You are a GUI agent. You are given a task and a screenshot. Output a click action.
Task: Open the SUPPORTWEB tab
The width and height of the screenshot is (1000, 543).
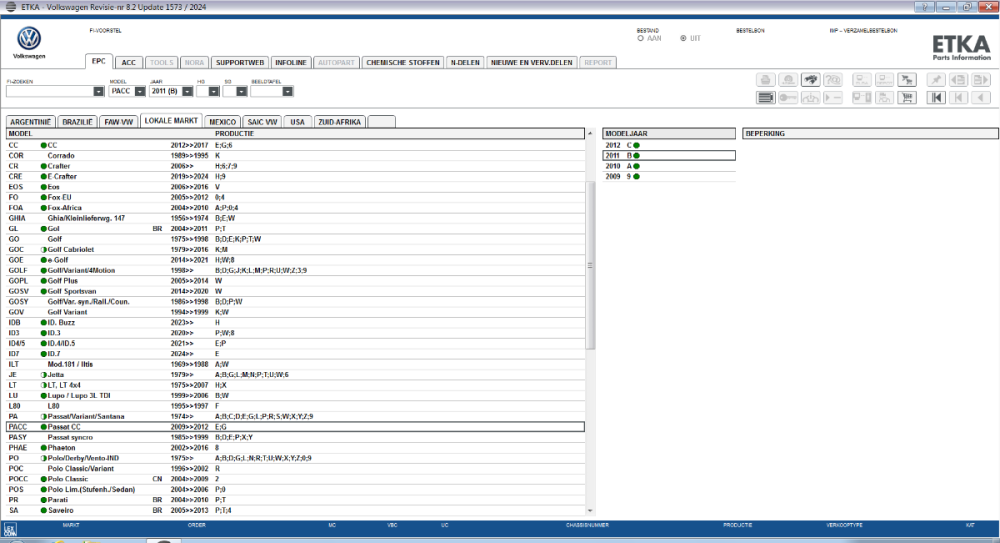pyautogui.click(x=240, y=63)
